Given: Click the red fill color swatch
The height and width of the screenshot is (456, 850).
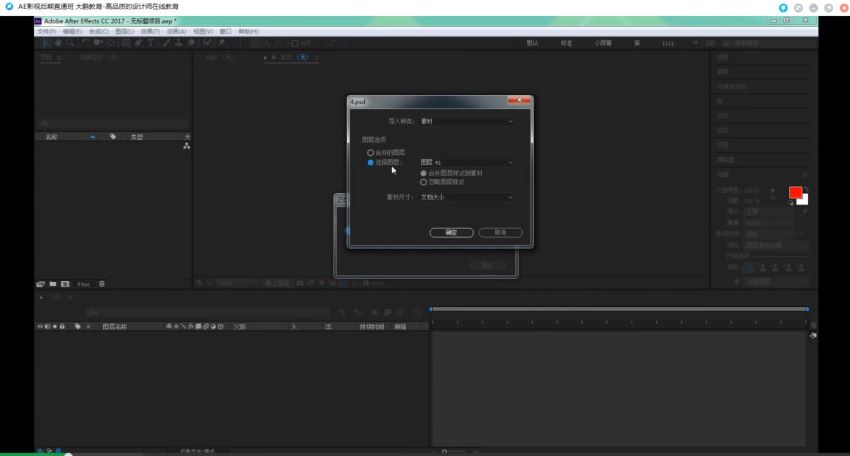Looking at the screenshot, I should [x=795, y=192].
